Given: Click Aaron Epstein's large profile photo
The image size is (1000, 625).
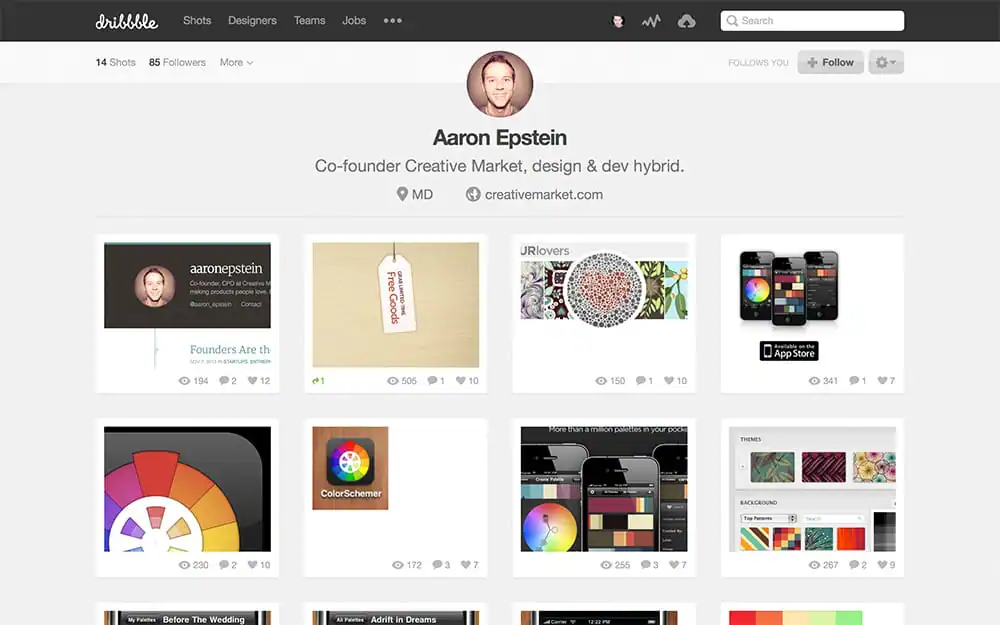Looking at the screenshot, I should (x=499, y=84).
